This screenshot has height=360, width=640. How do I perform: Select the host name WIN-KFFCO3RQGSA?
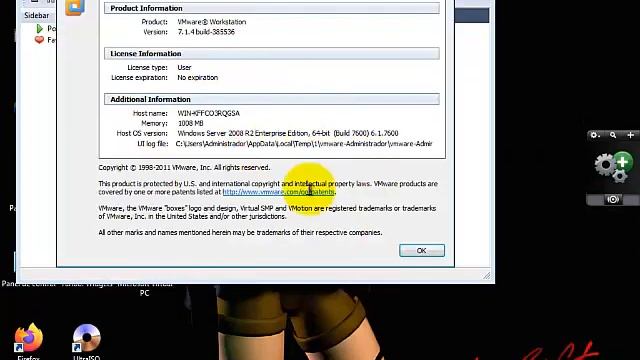pyautogui.click(x=209, y=113)
